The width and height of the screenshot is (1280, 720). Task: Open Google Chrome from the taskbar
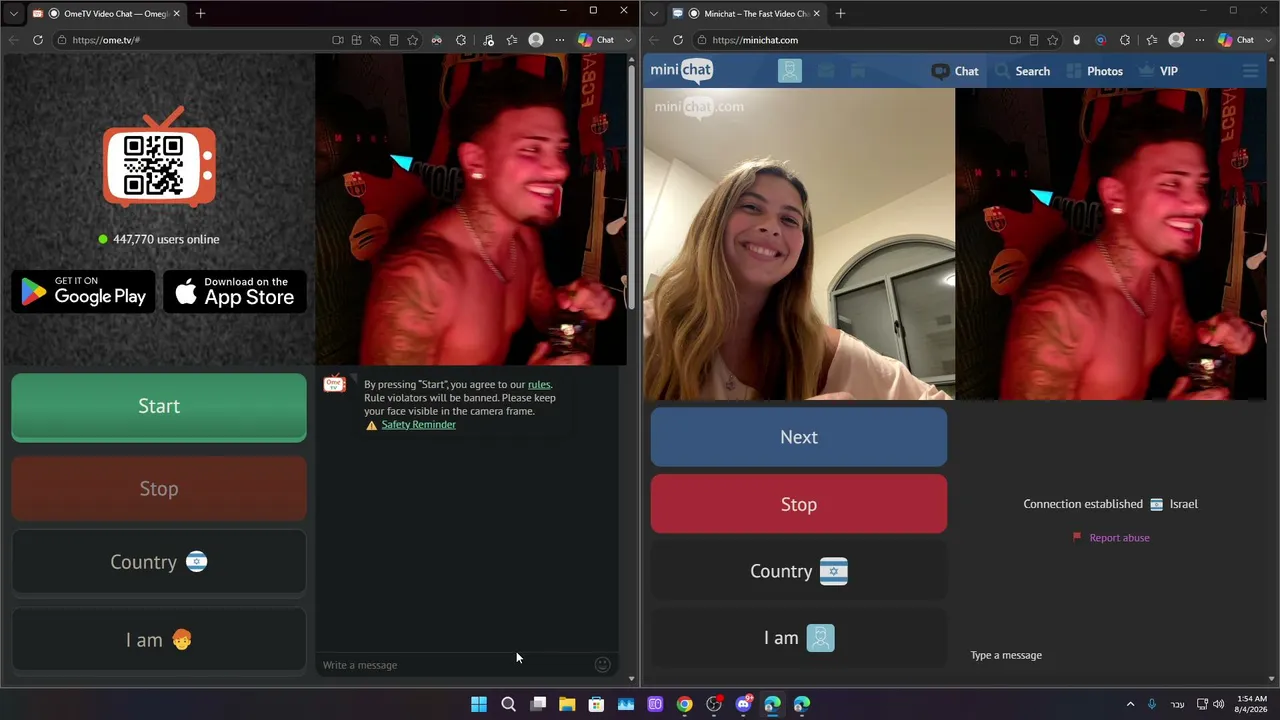coord(684,704)
